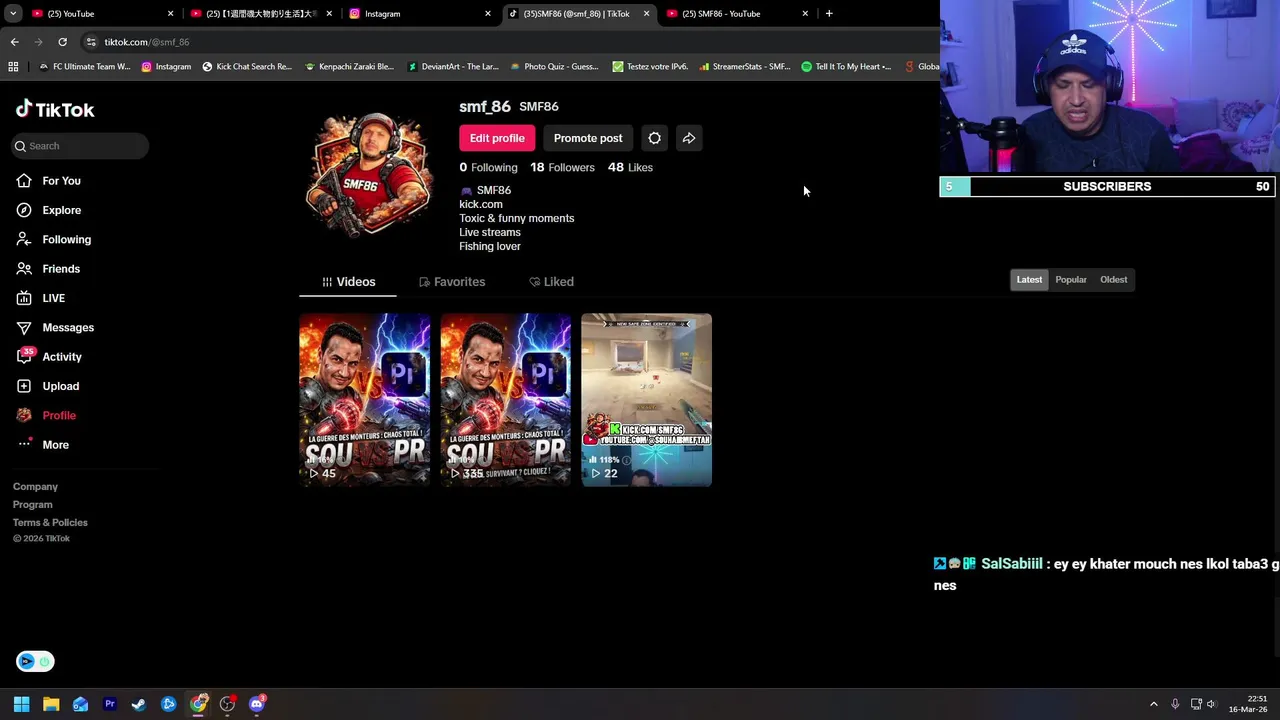Open Profile in sidebar
This screenshot has width=1280, height=720.
pyautogui.click(x=59, y=415)
